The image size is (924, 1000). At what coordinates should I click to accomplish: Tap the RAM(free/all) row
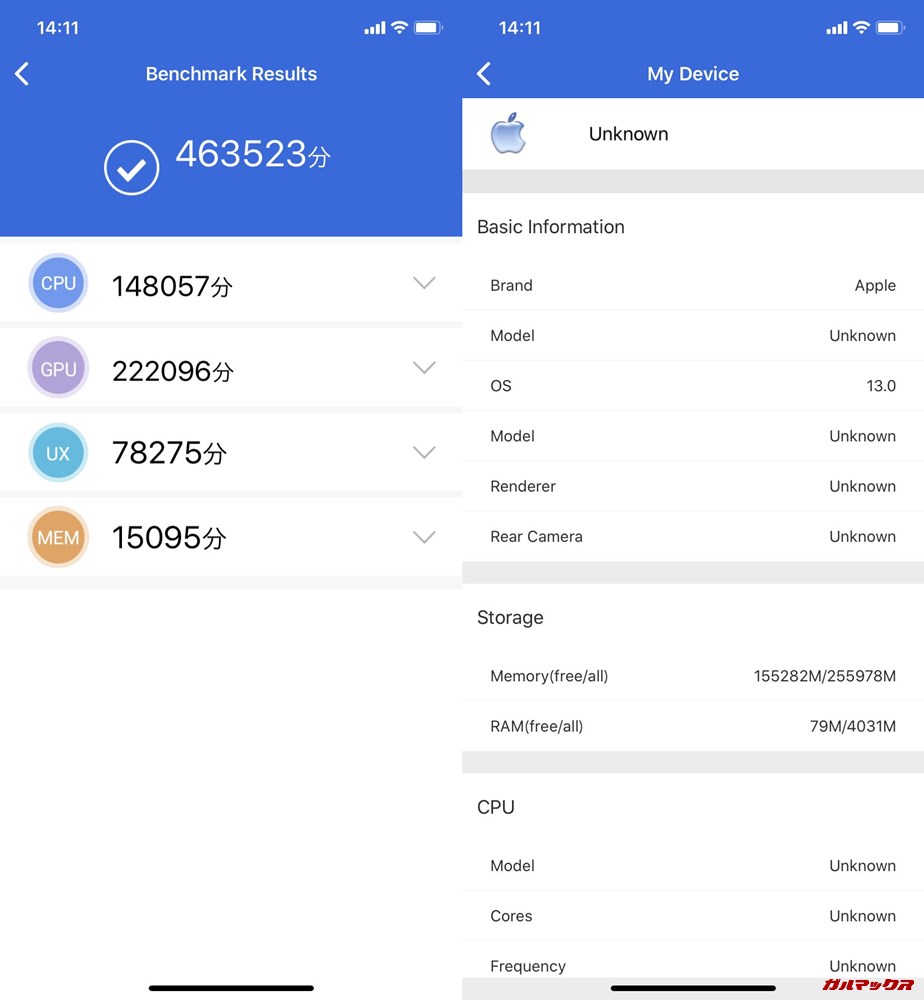tap(693, 727)
